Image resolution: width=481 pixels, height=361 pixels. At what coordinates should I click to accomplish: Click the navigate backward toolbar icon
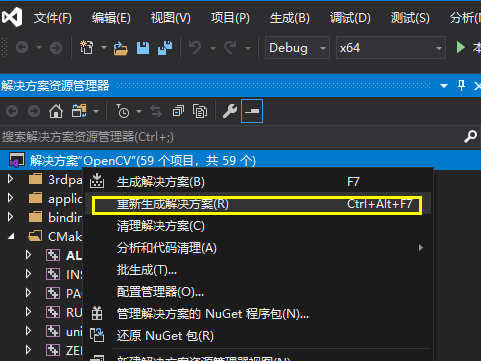pyautogui.click(x=22, y=48)
